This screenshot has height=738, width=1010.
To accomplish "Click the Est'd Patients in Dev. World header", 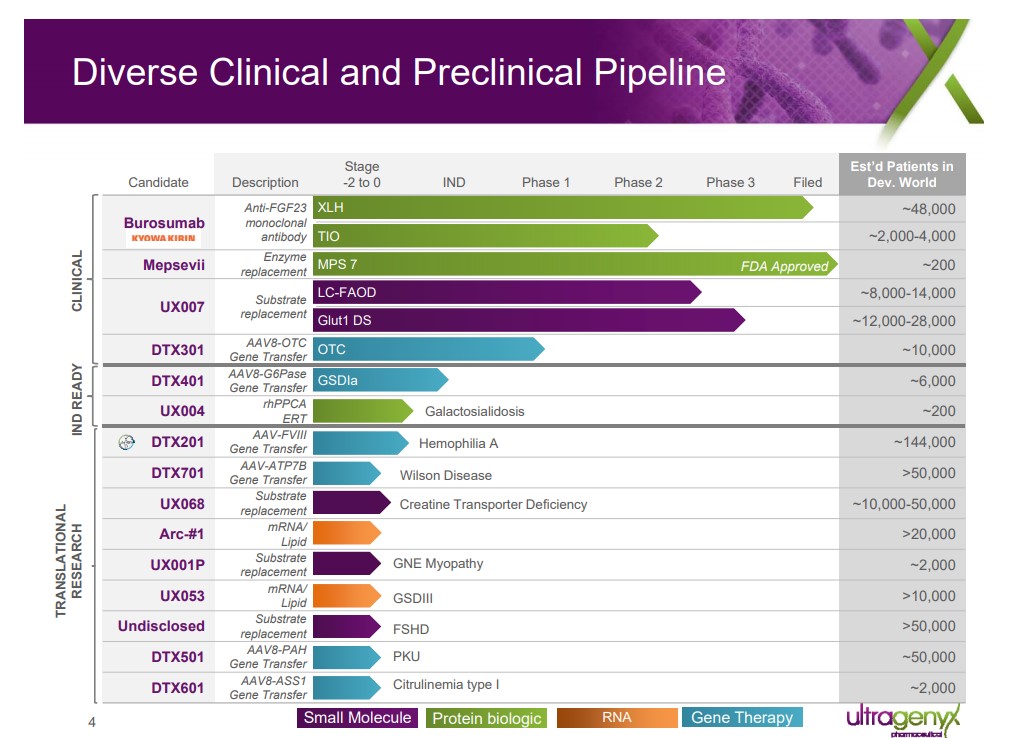I will point(901,174).
